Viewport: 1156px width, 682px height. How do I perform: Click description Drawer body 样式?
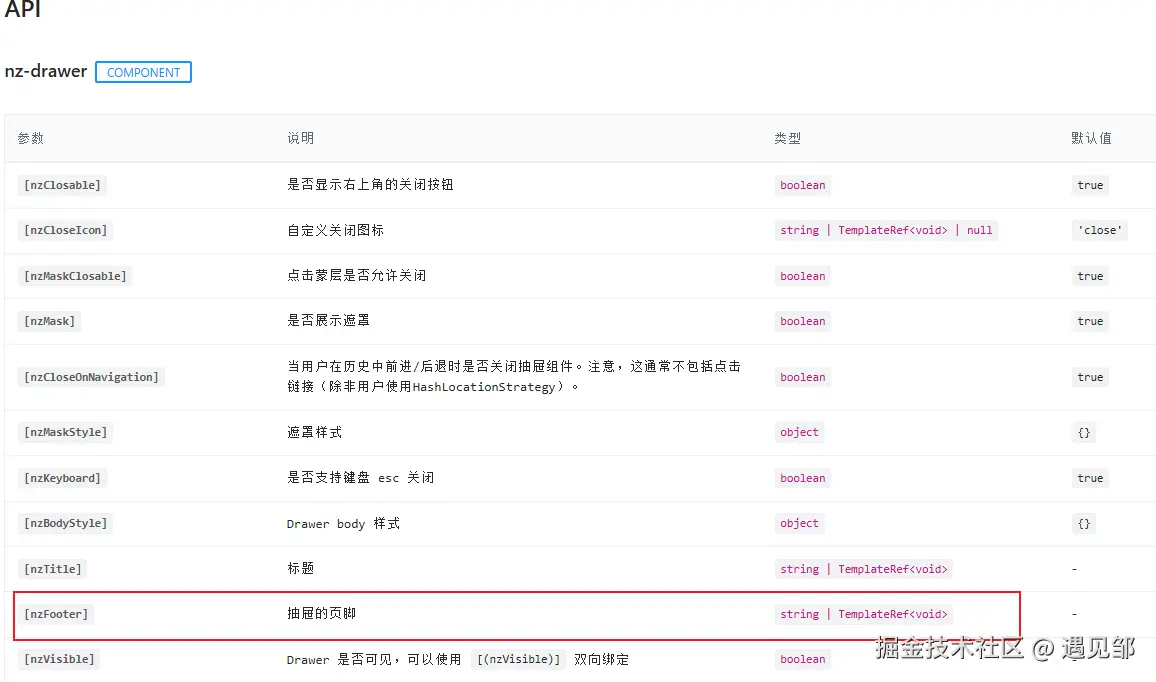pyautogui.click(x=344, y=523)
